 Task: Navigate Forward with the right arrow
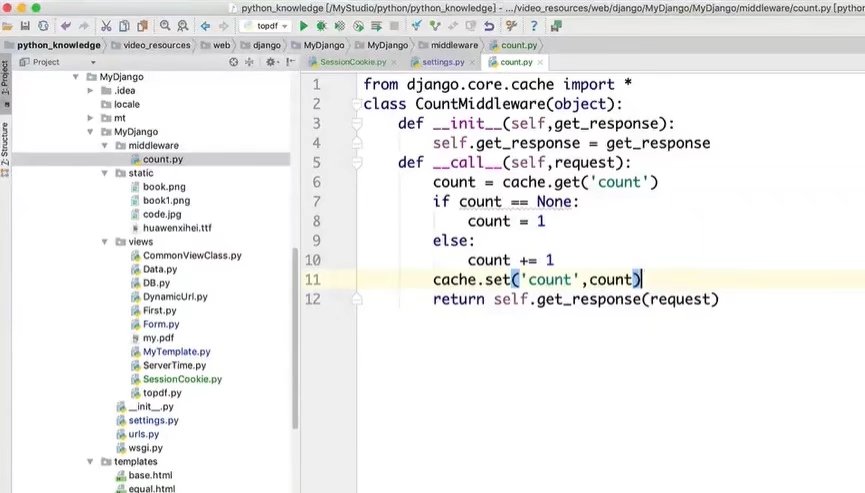point(223,26)
